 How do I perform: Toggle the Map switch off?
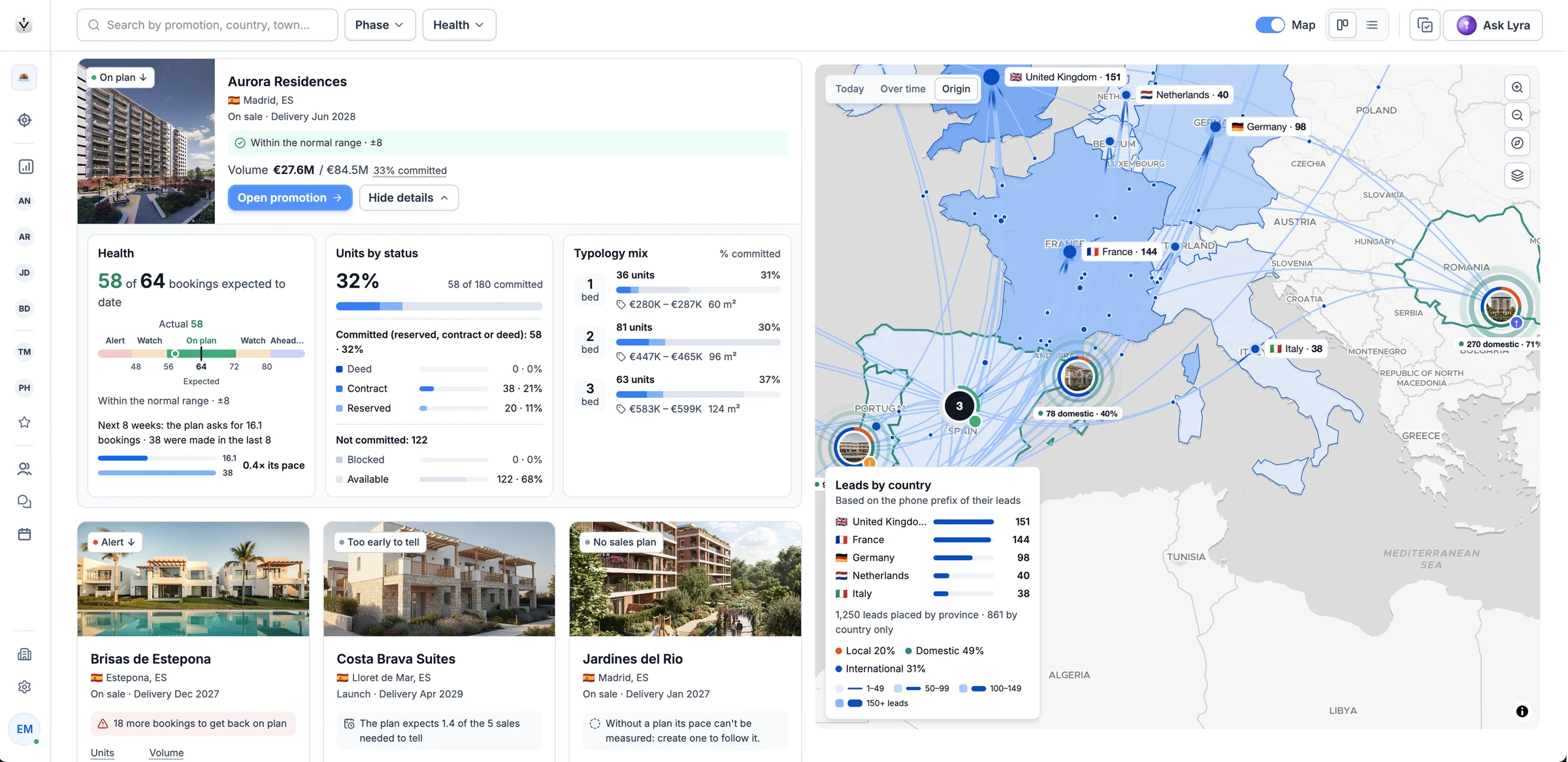tap(1270, 25)
